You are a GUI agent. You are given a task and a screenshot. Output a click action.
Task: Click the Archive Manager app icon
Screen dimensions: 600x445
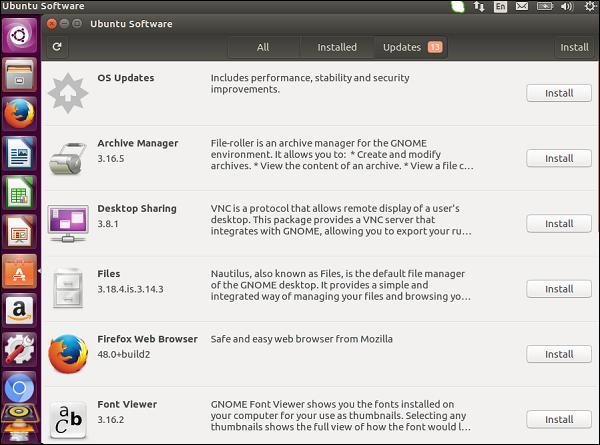click(x=68, y=158)
